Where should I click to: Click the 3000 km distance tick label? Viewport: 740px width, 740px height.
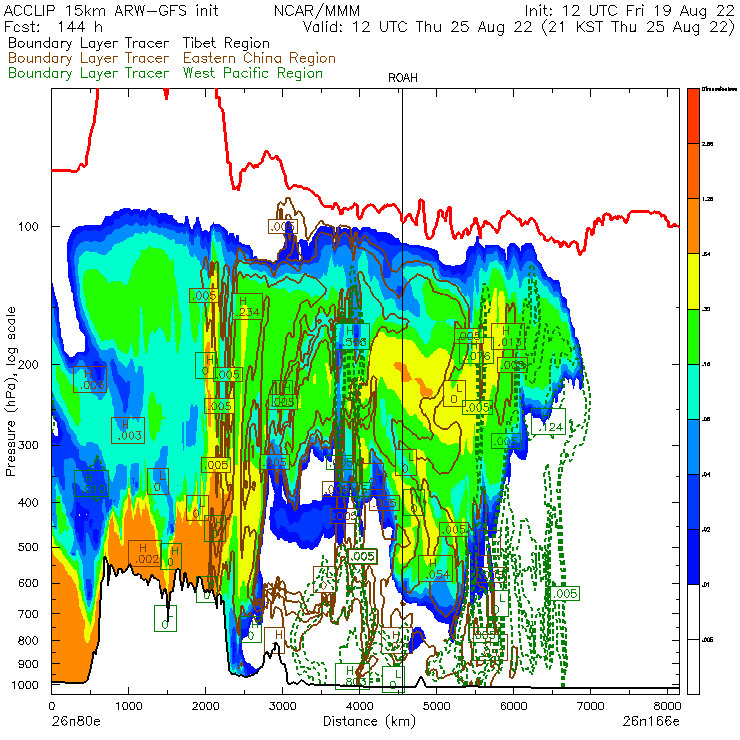click(x=282, y=706)
